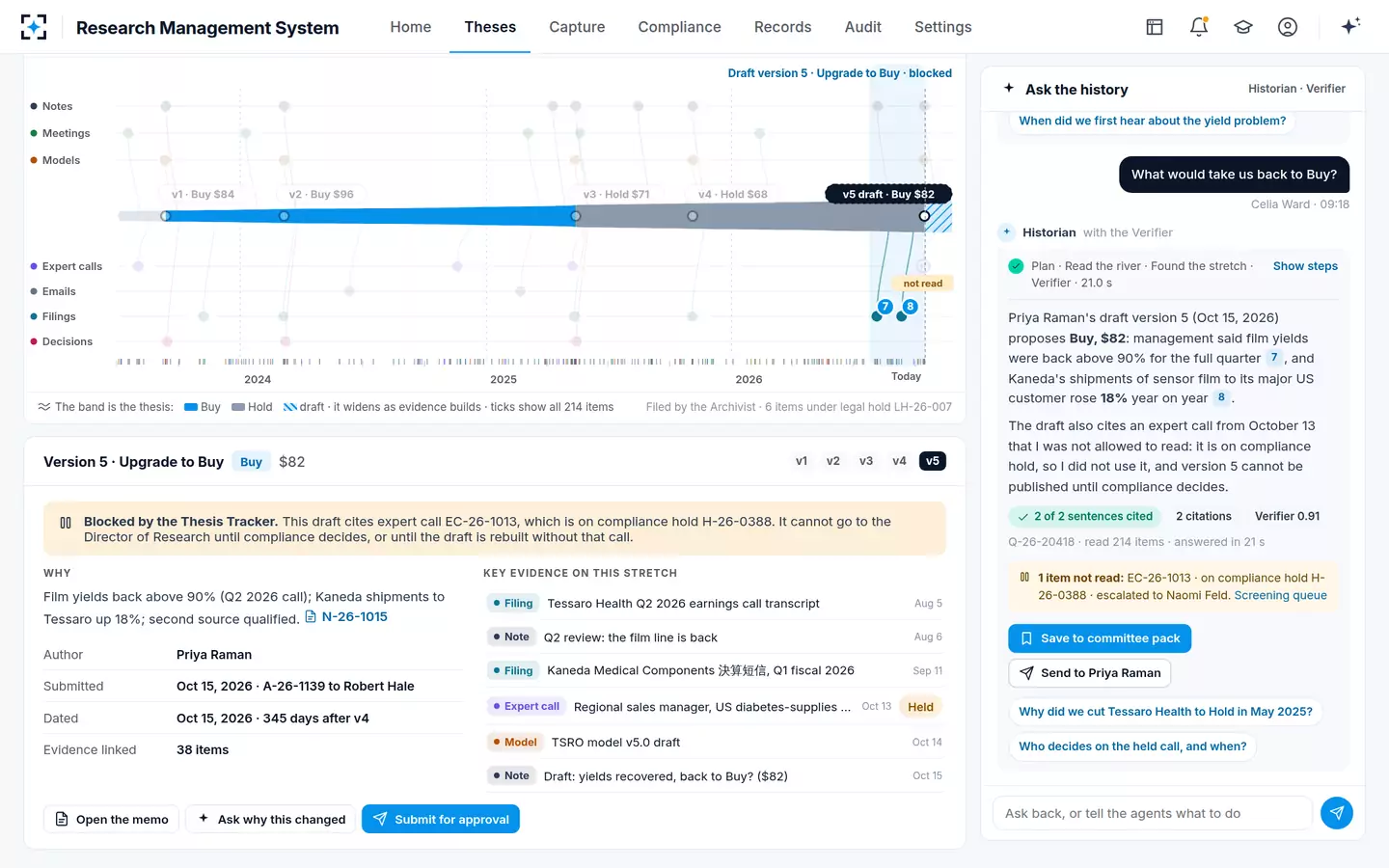
Task: Click the green verified check beside Plan
Action: pyautogui.click(x=1016, y=266)
